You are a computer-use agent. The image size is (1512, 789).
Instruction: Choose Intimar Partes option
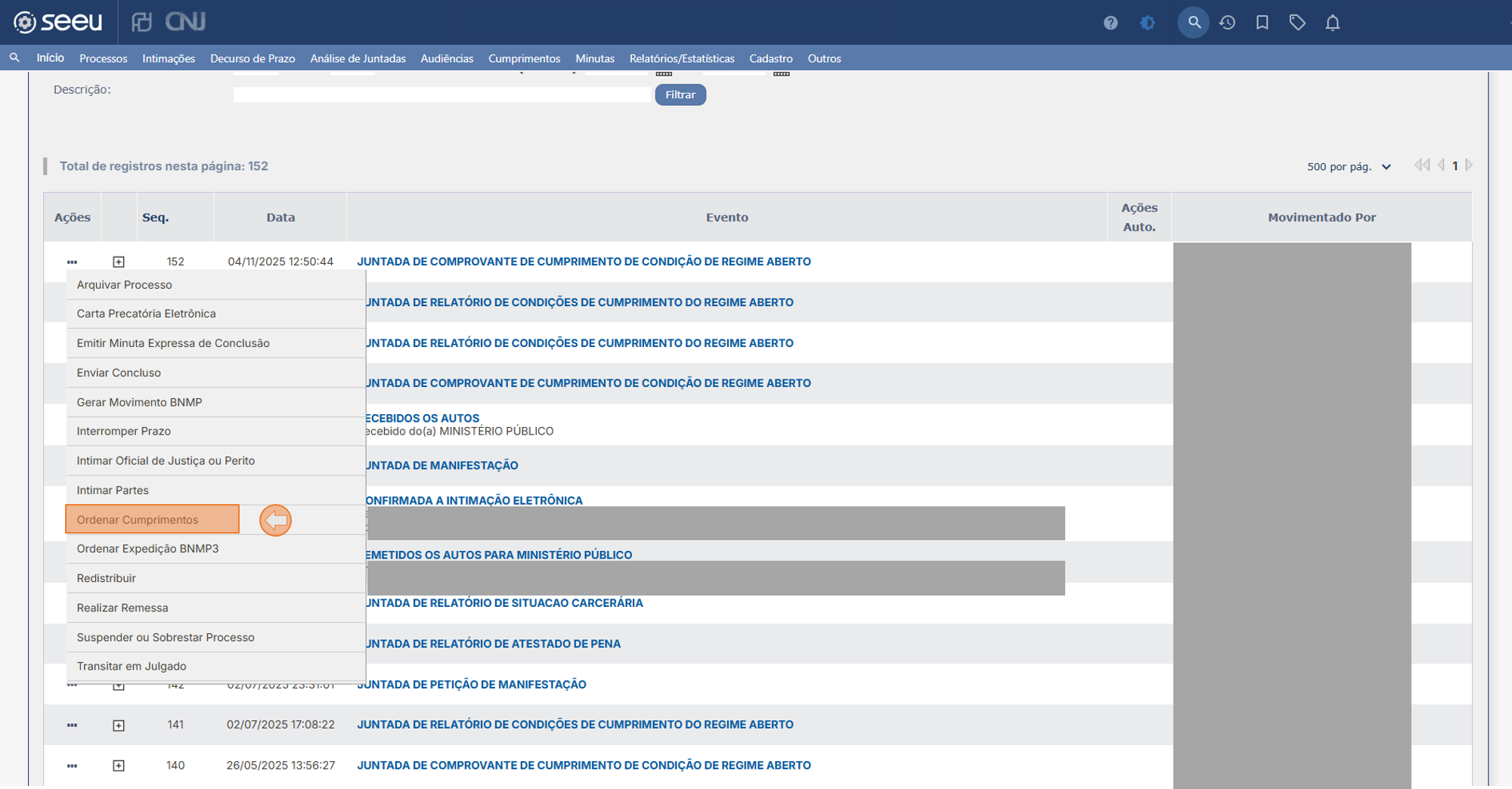[x=216, y=490]
